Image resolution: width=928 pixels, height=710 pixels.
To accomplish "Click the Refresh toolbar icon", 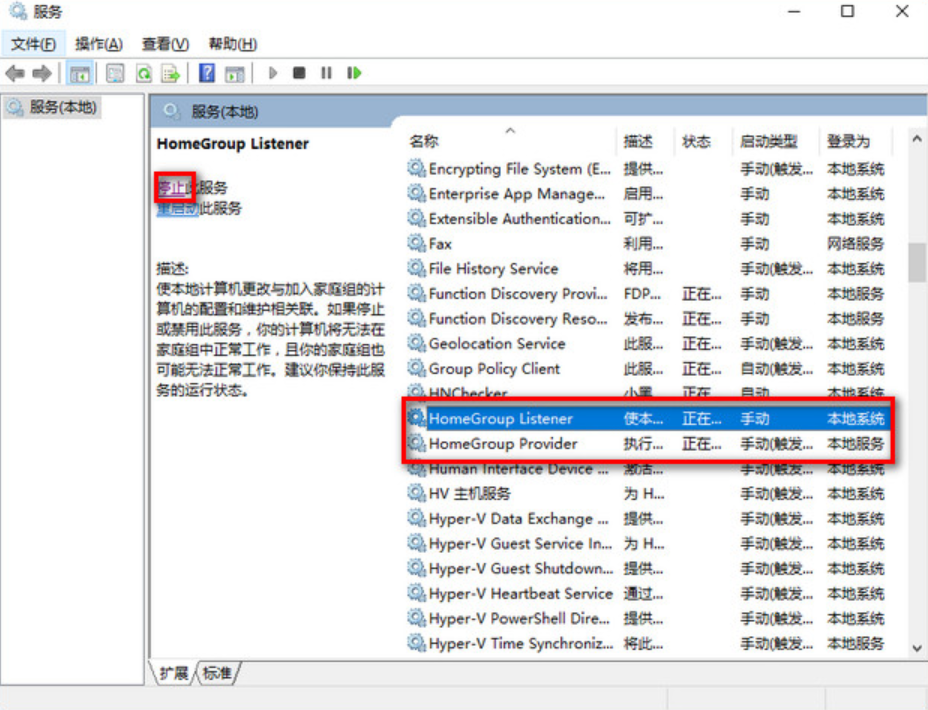I will pos(143,72).
